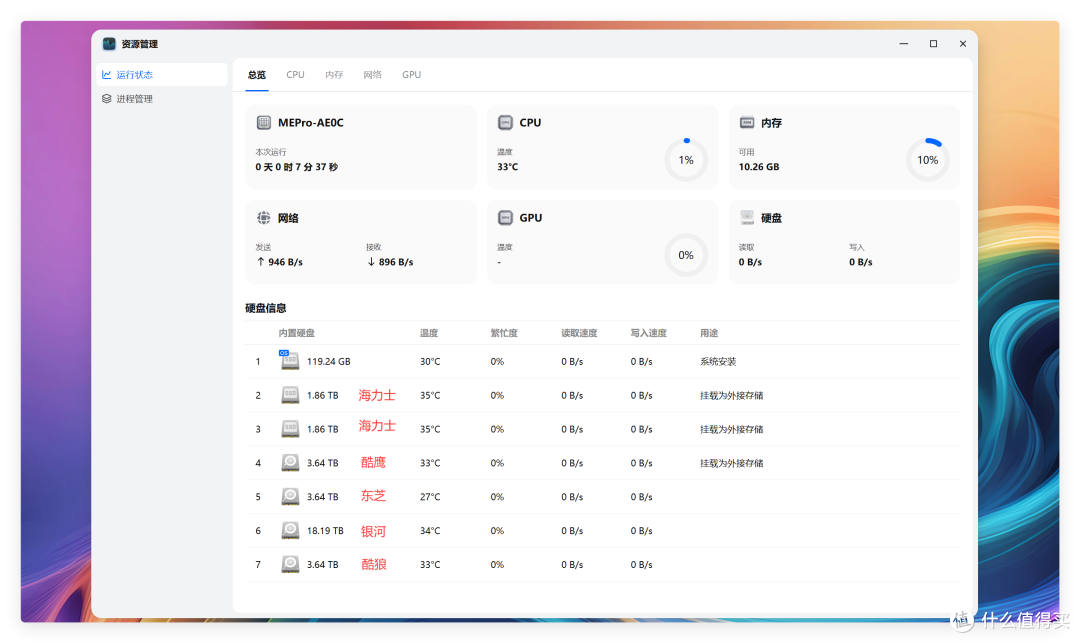Viewport: 1080px width, 643px height.
Task: Minimize the 资源管理 window
Action: click(904, 43)
